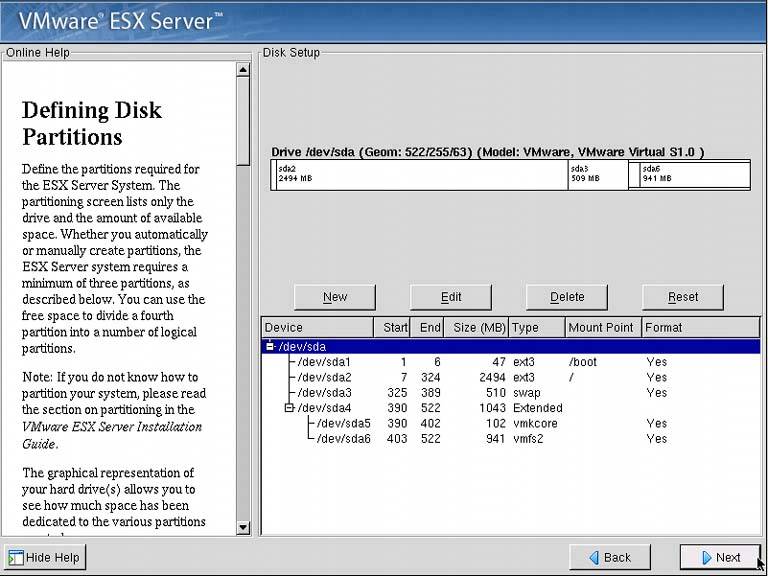Sort by the Device column header
The image size is (768, 576).
click(x=318, y=328)
